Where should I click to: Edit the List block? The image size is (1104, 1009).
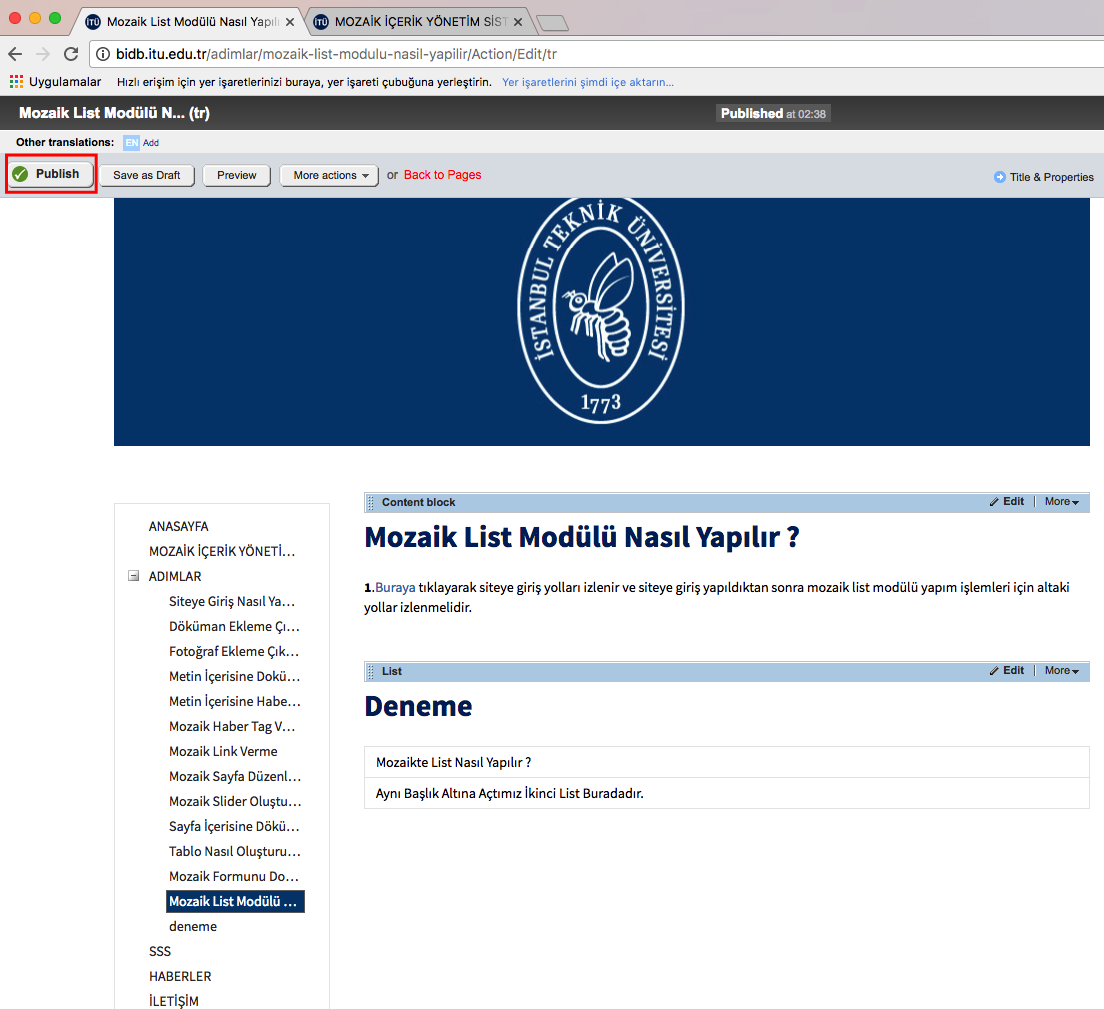coord(1007,670)
